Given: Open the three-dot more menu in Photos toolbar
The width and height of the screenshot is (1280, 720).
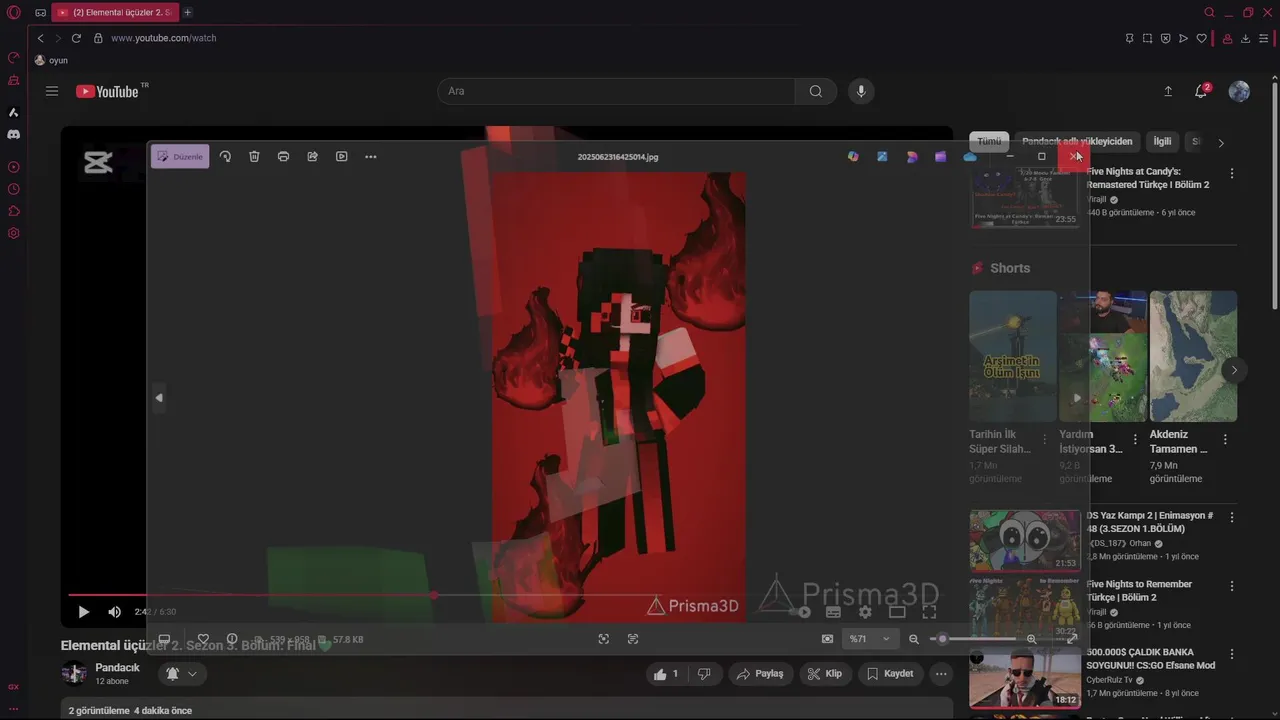Looking at the screenshot, I should [x=371, y=157].
